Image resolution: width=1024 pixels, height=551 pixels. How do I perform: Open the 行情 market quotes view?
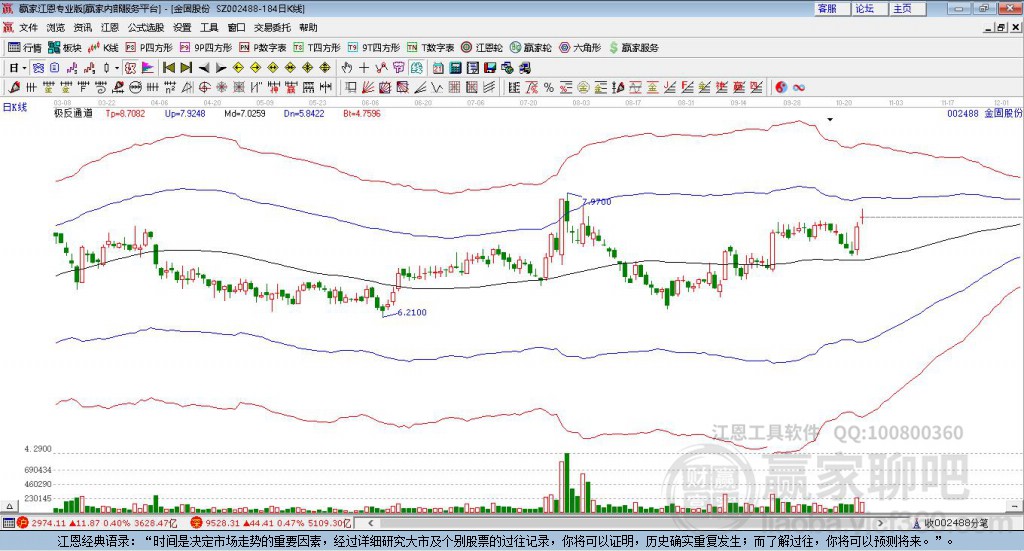tap(24, 48)
